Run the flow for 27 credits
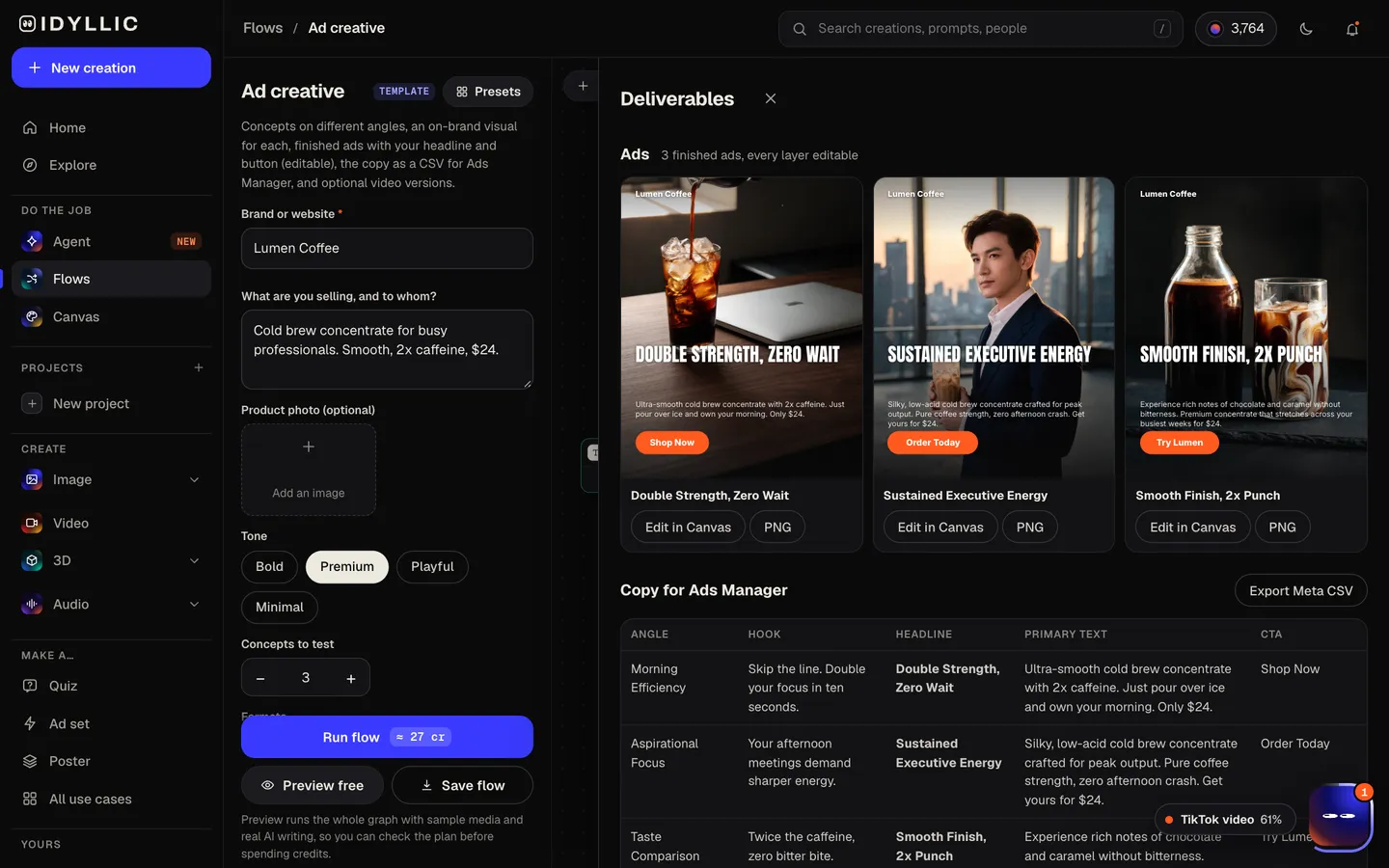Screen dimensions: 1389x868 (387, 737)
